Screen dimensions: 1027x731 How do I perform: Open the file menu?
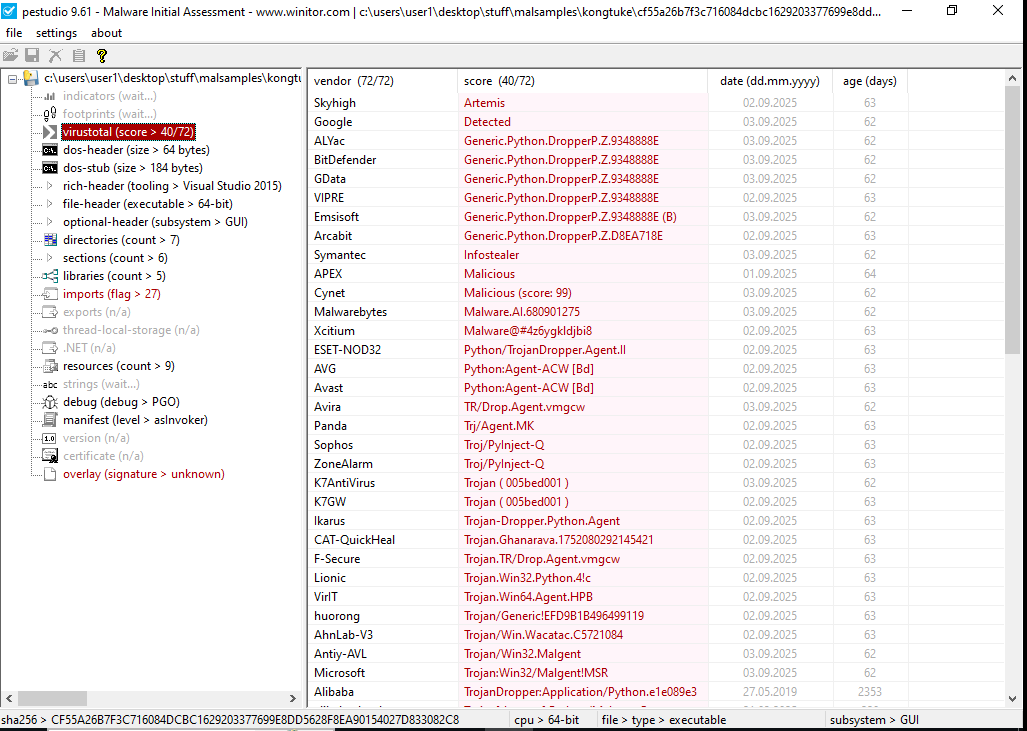click(14, 33)
